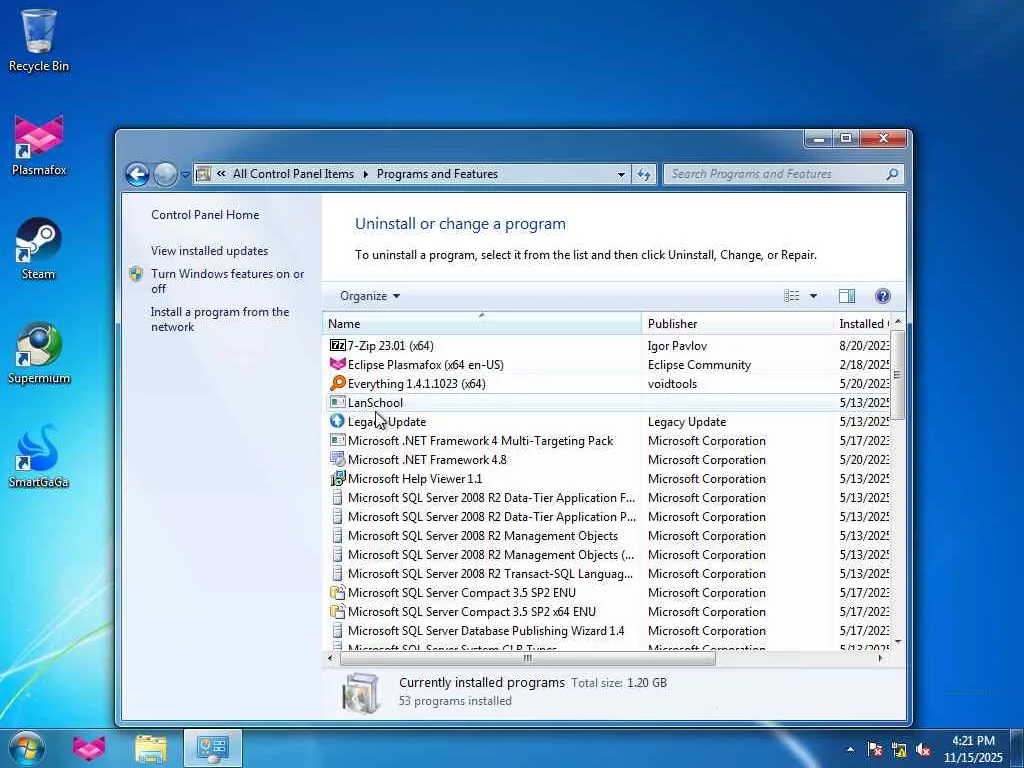Image resolution: width=1024 pixels, height=768 pixels.
Task: Click publisher Igor Pavlov
Action: tap(677, 345)
